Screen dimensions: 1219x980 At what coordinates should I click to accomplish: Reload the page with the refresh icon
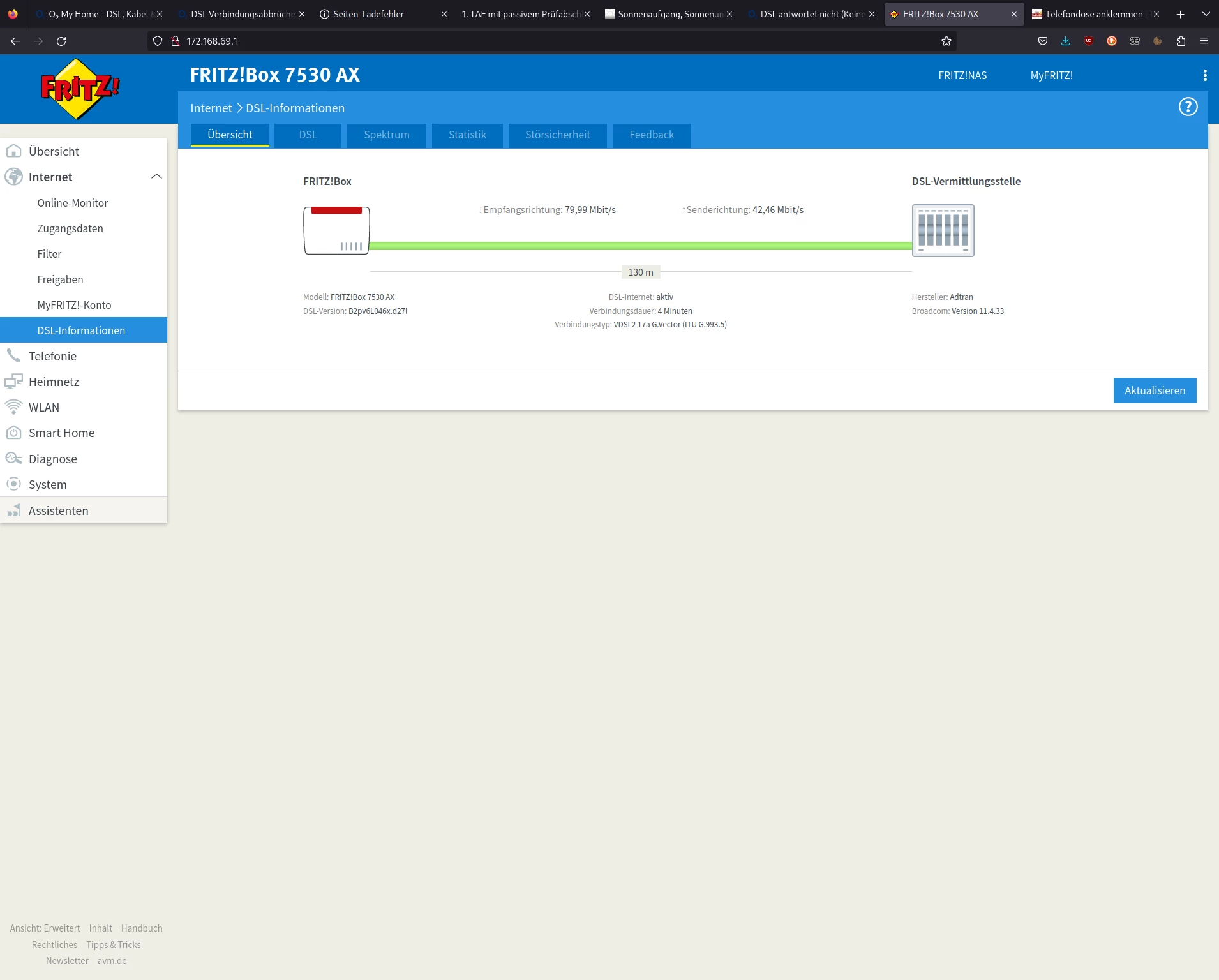coord(61,41)
